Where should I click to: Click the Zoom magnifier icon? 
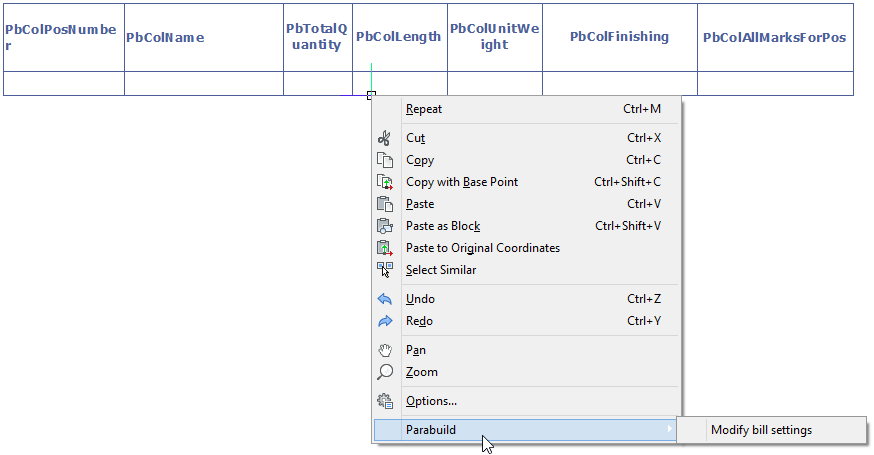coord(385,372)
